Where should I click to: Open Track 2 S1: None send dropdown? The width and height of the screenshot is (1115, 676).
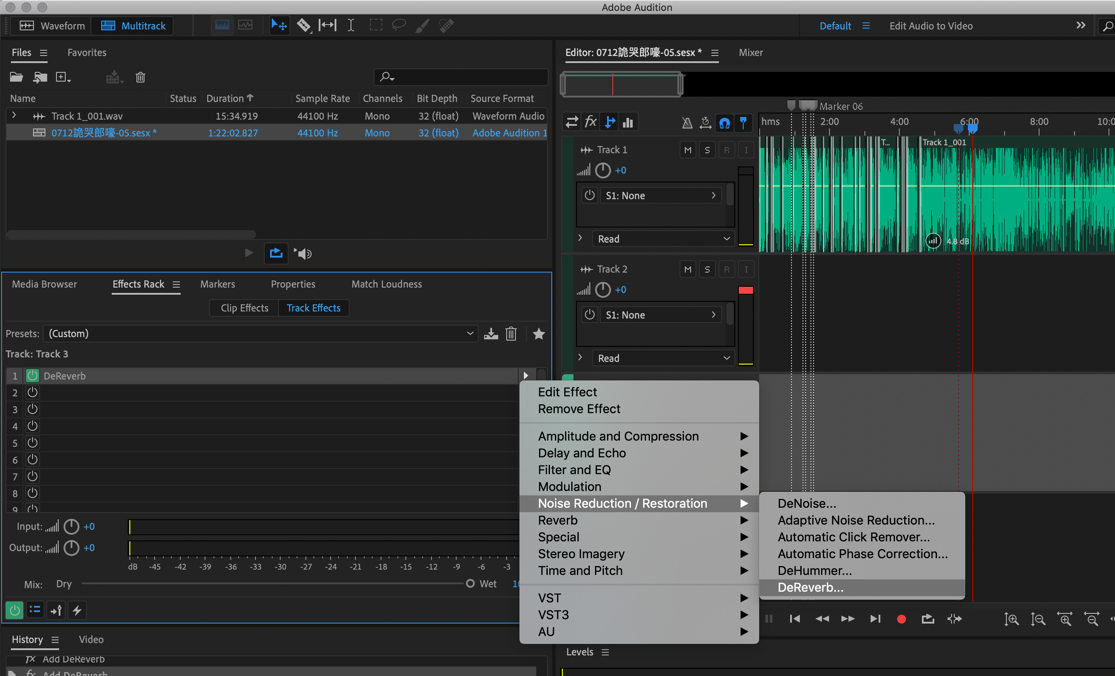click(x=660, y=315)
